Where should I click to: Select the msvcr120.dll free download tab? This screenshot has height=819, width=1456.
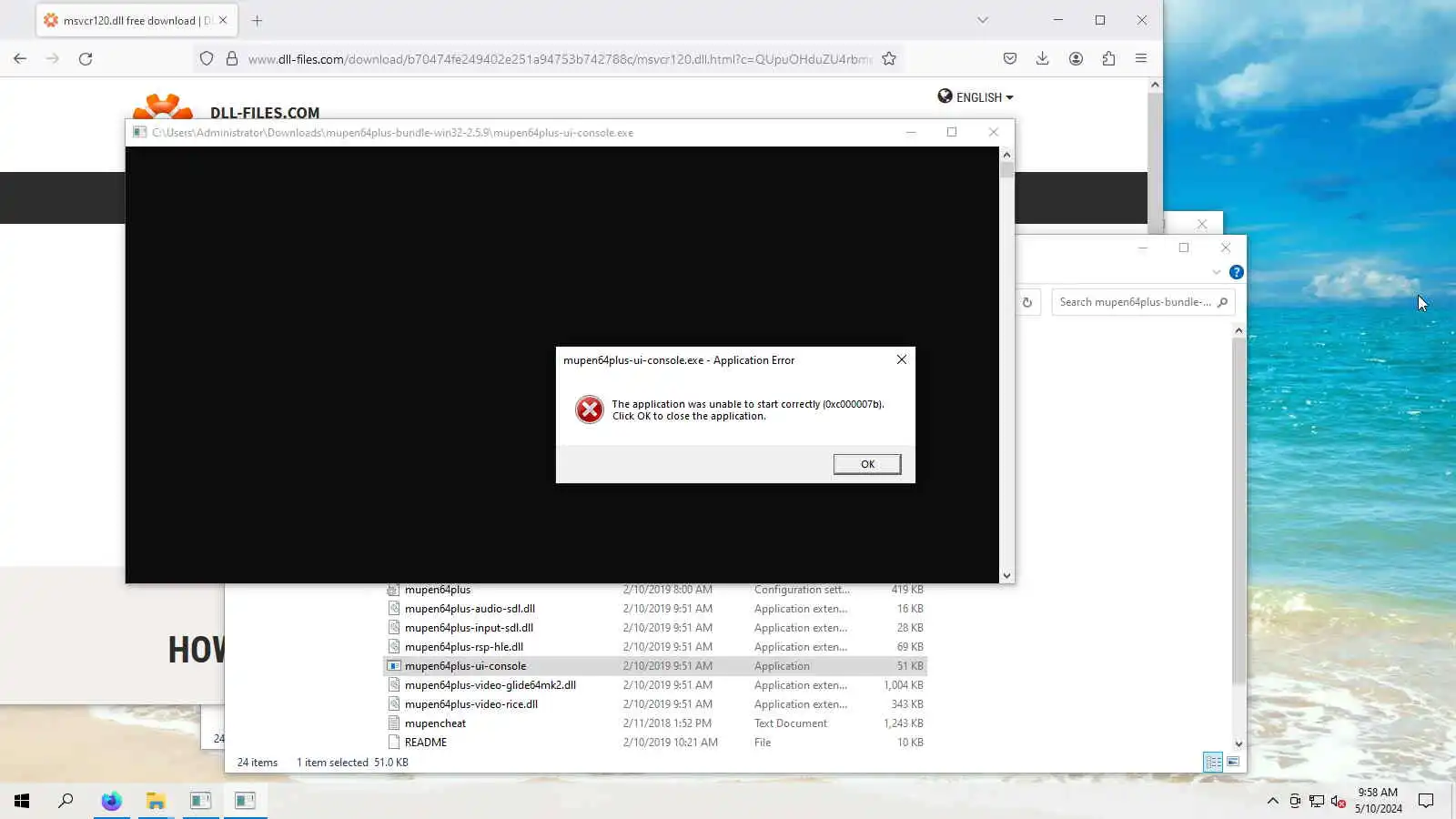[136, 20]
